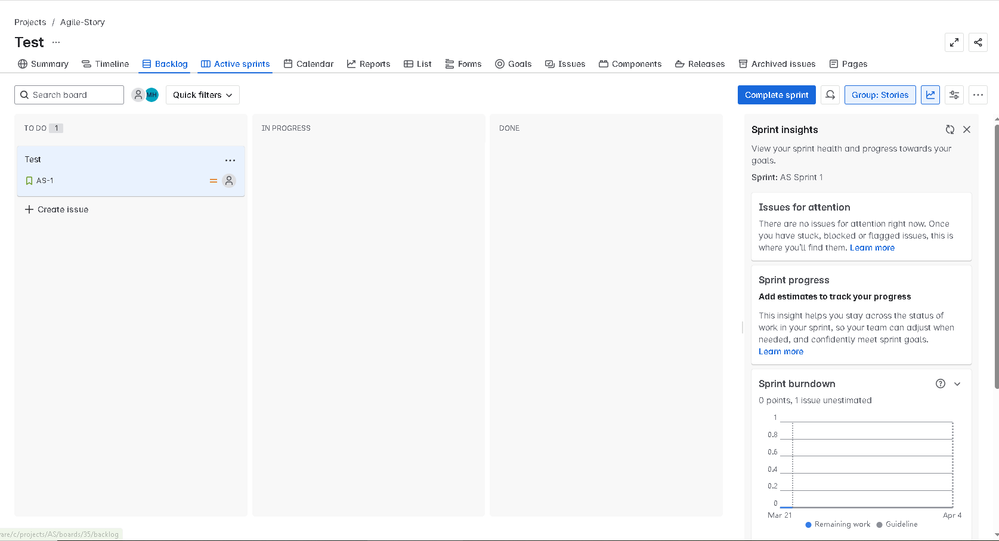Click the AS-1 issue key

(x=45, y=181)
